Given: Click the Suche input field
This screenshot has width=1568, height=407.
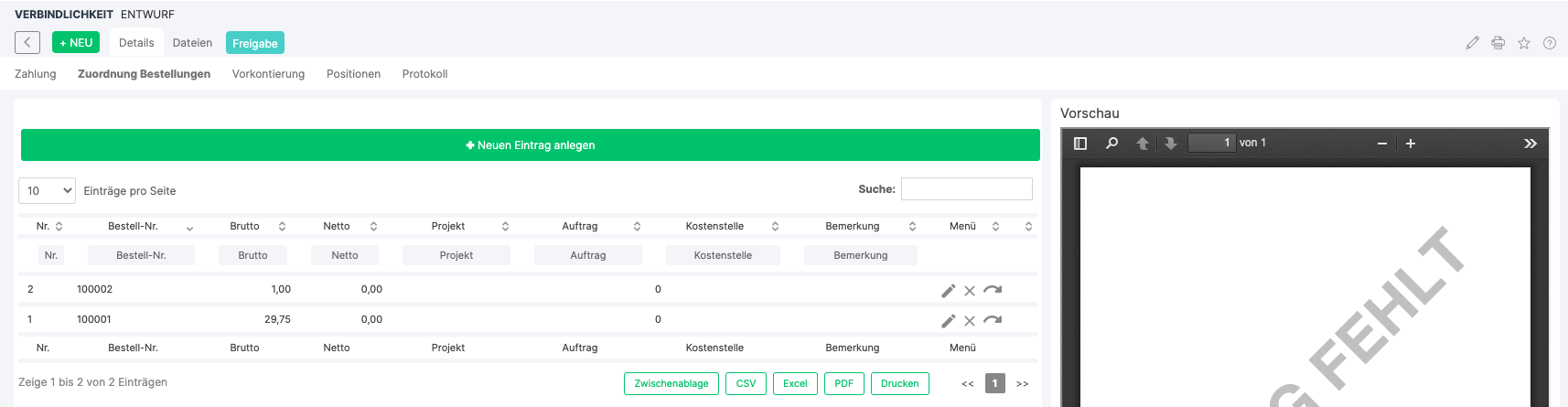Looking at the screenshot, I should coord(966,189).
